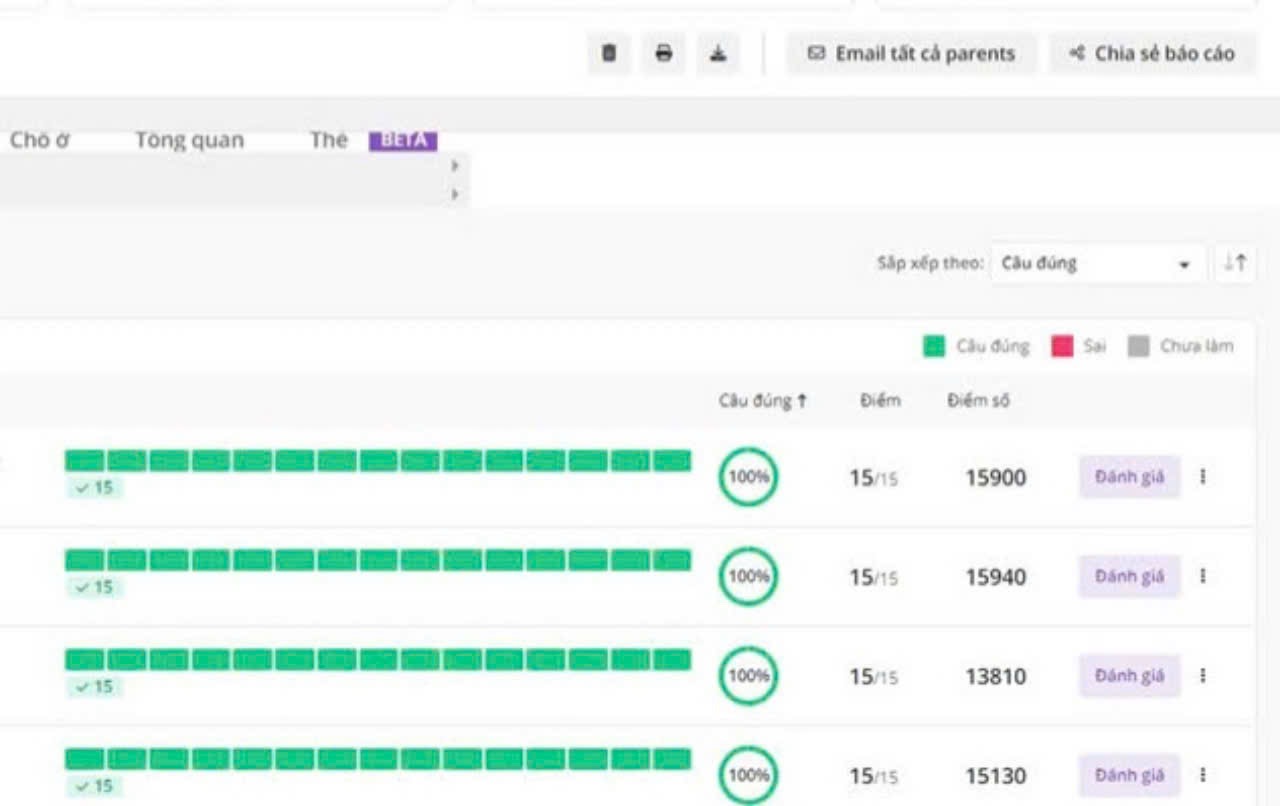1280x806 pixels.
Task: Sort by the 'Câu đúng' column header
Action: point(762,401)
